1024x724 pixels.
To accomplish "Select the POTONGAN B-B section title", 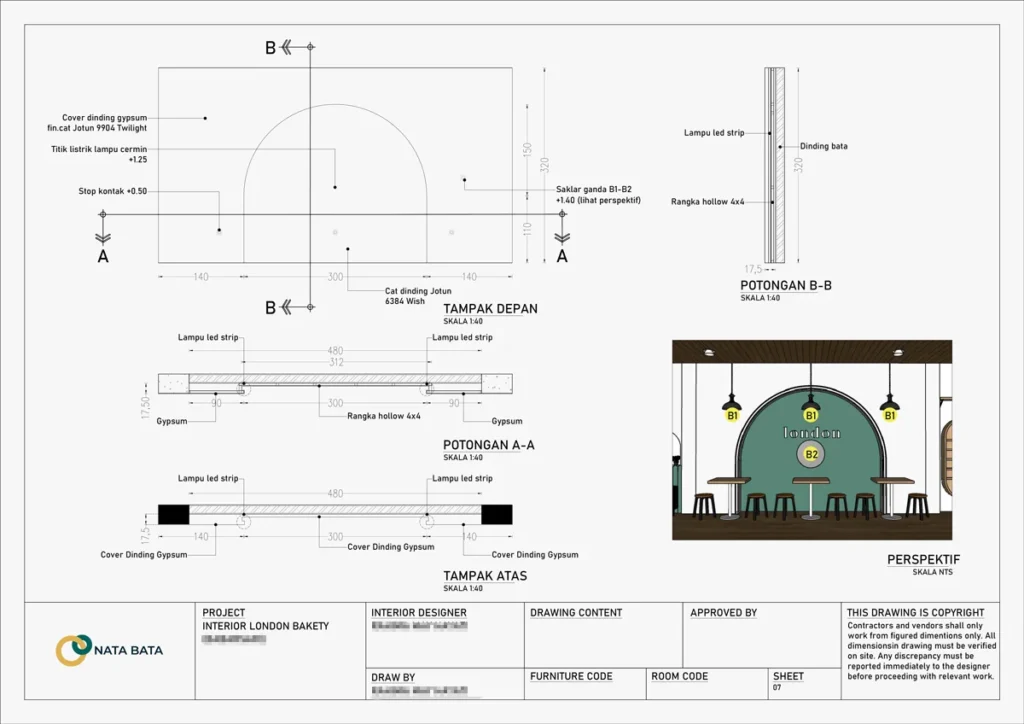I will [786, 286].
